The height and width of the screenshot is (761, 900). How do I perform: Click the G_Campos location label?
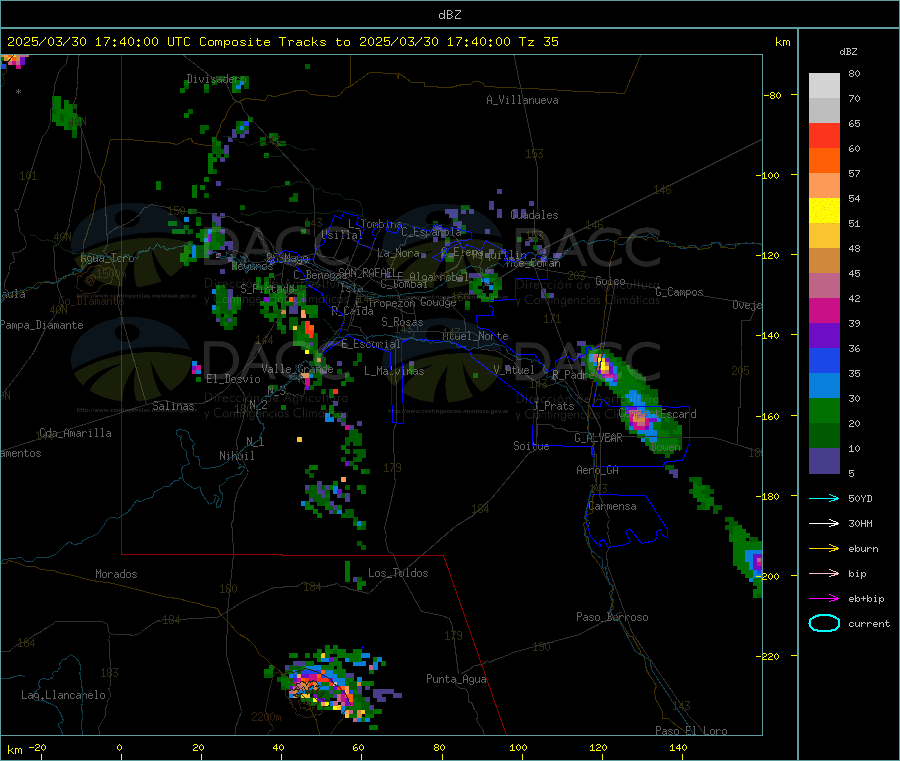679,292
